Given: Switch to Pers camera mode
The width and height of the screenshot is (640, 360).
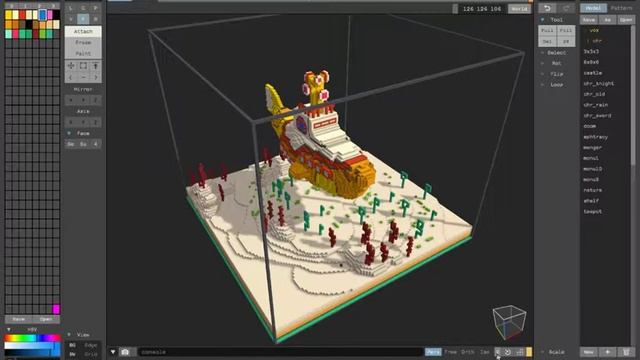Looking at the screenshot, I should coord(433,352).
